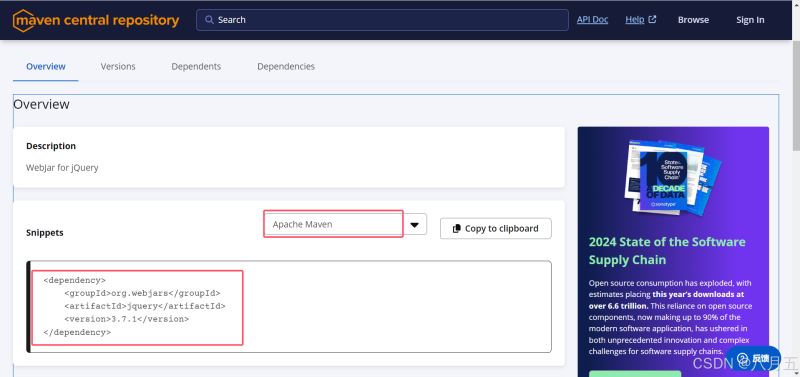Screen dimensions: 800x377
Task: Click the page vertical scrollbar thumb
Action: point(796,97)
